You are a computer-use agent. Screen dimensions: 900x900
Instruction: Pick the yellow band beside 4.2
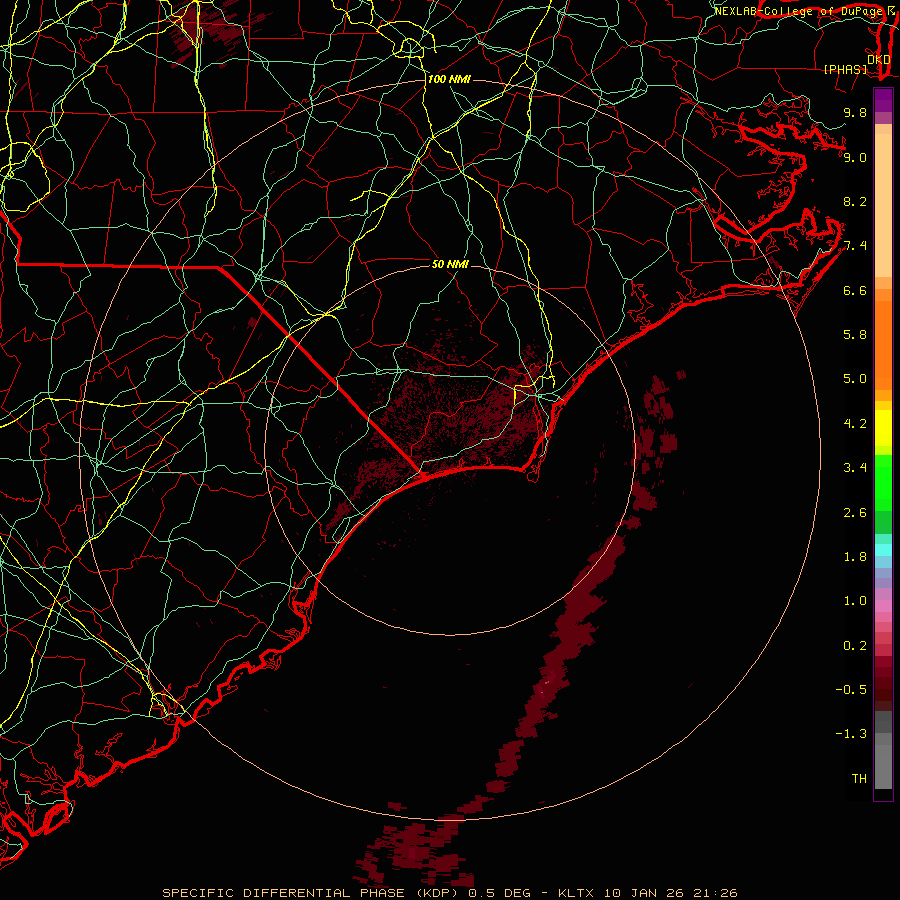(883, 428)
